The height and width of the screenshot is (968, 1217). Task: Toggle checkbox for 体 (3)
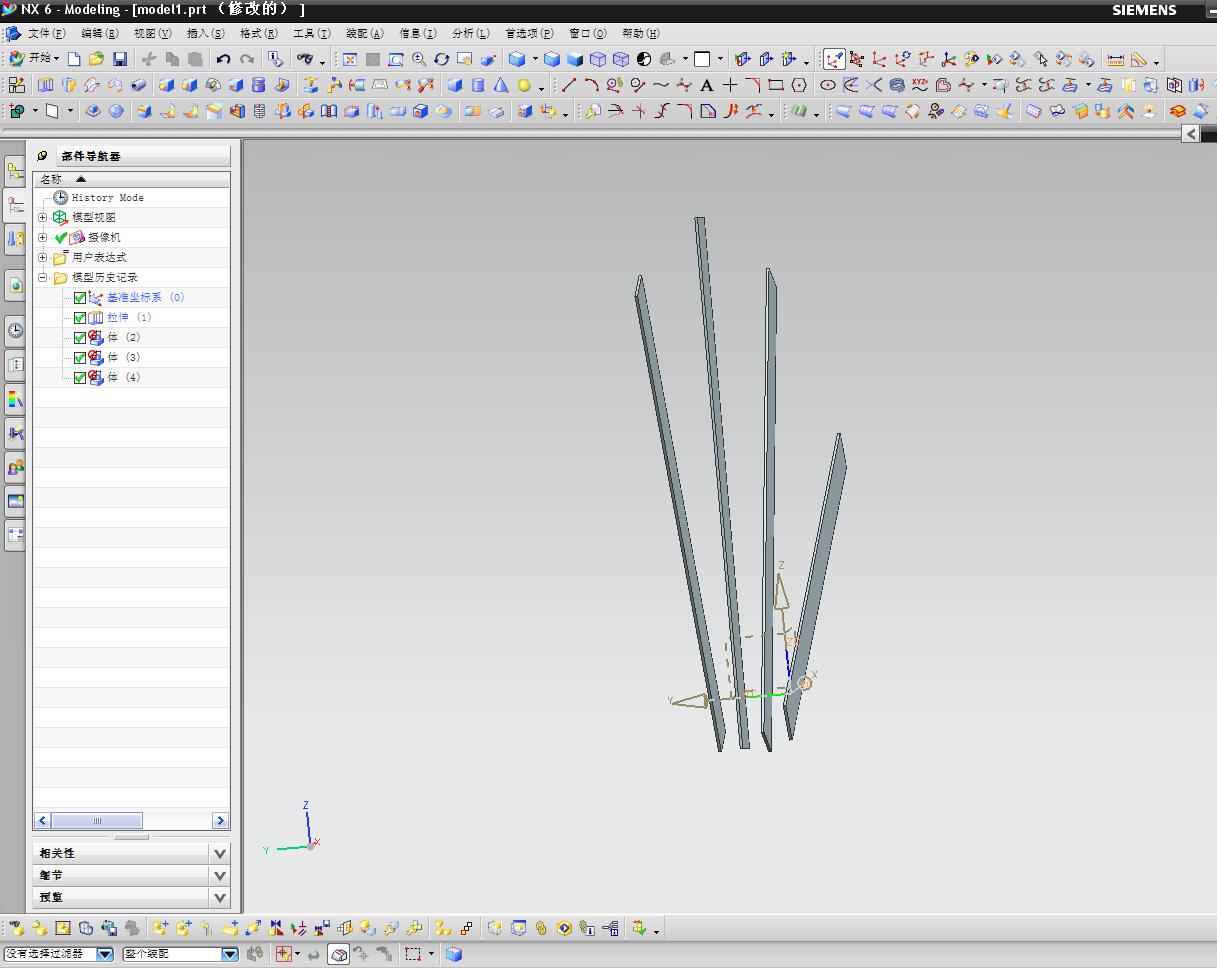[x=80, y=357]
